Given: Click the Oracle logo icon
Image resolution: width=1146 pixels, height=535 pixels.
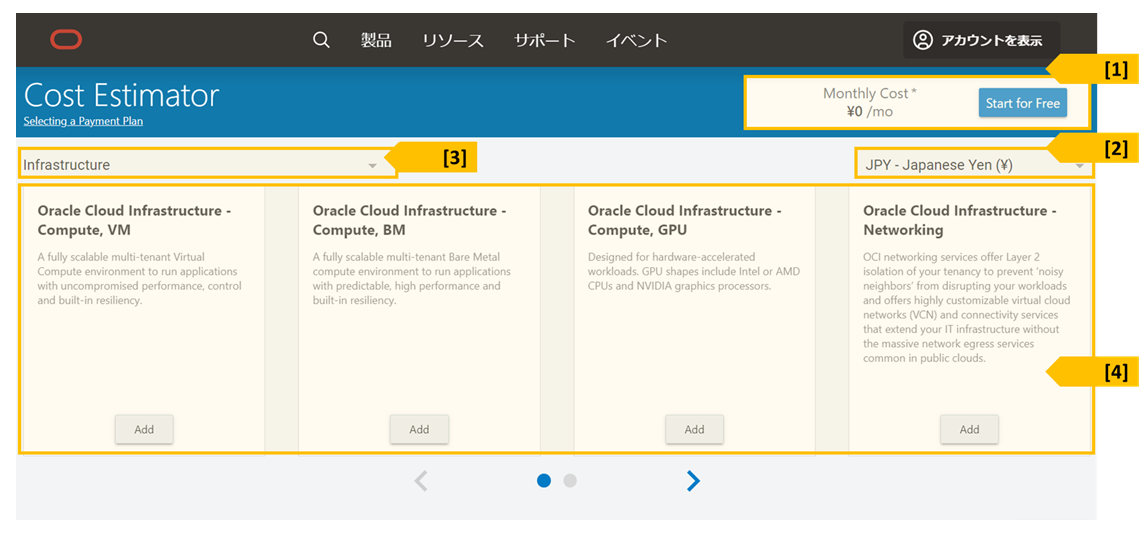Looking at the screenshot, I should tap(66, 40).
